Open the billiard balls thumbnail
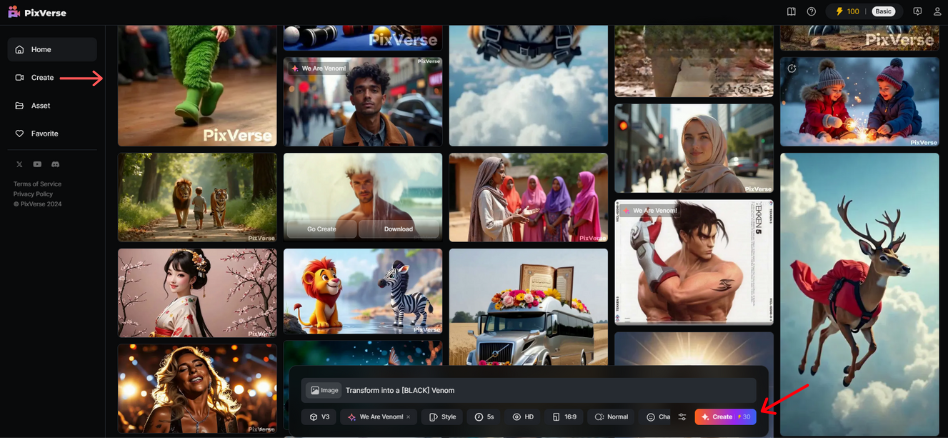This screenshot has width=948, height=438. (x=363, y=38)
